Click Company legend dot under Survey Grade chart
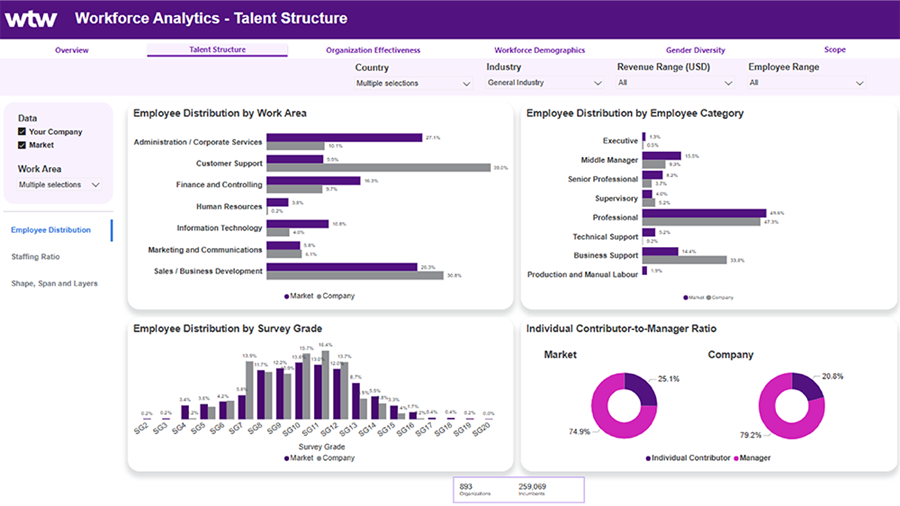The width and height of the screenshot is (900, 506). click(319, 458)
